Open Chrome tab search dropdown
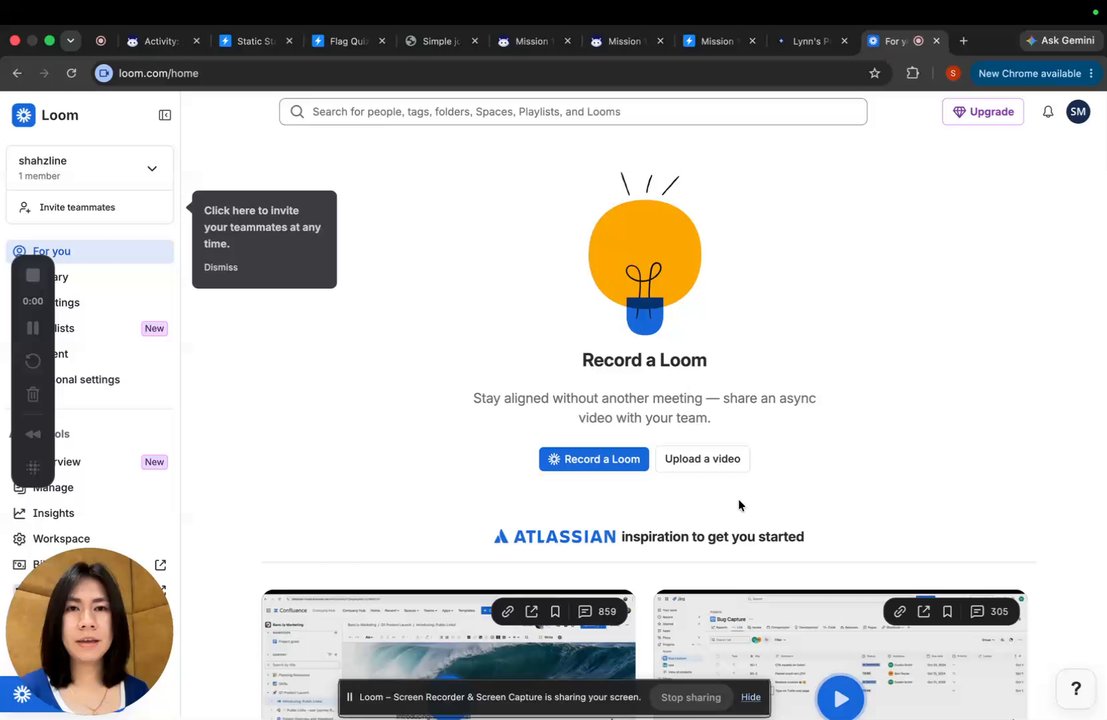 click(x=70, y=41)
